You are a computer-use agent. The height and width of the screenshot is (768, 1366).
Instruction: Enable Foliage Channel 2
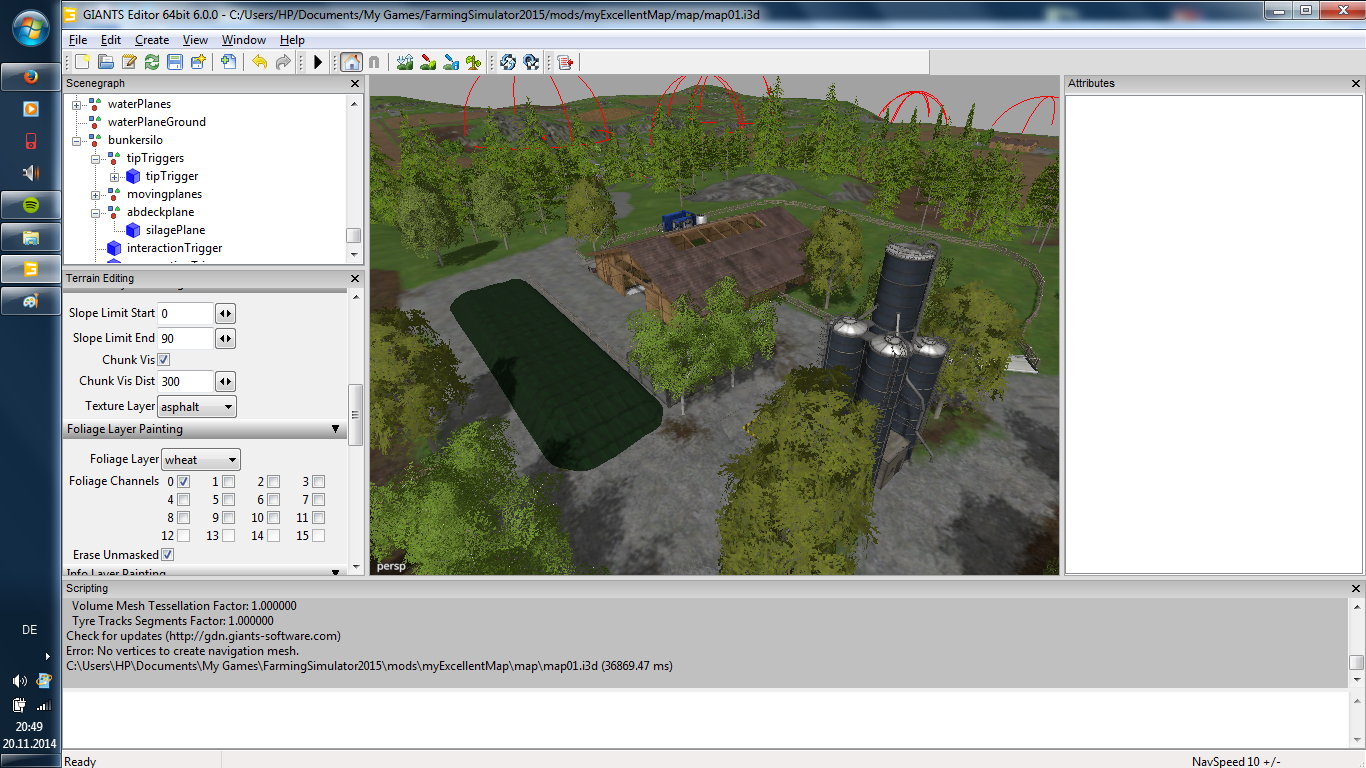pos(274,482)
